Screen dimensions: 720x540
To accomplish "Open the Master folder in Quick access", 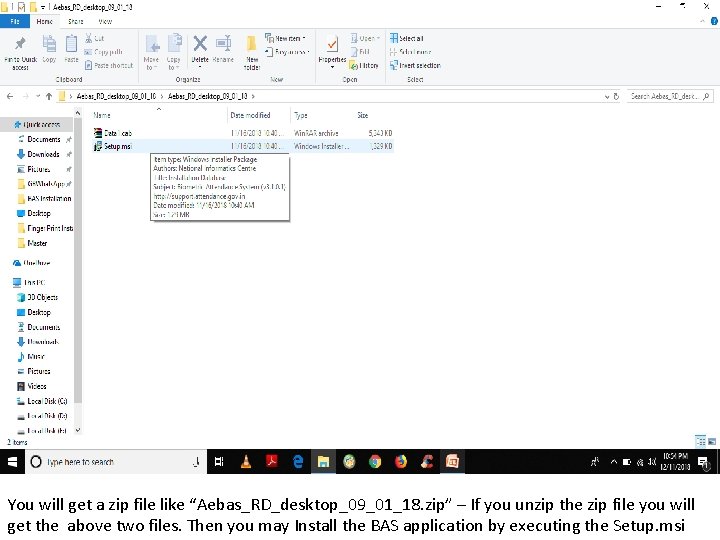I will point(32,243).
